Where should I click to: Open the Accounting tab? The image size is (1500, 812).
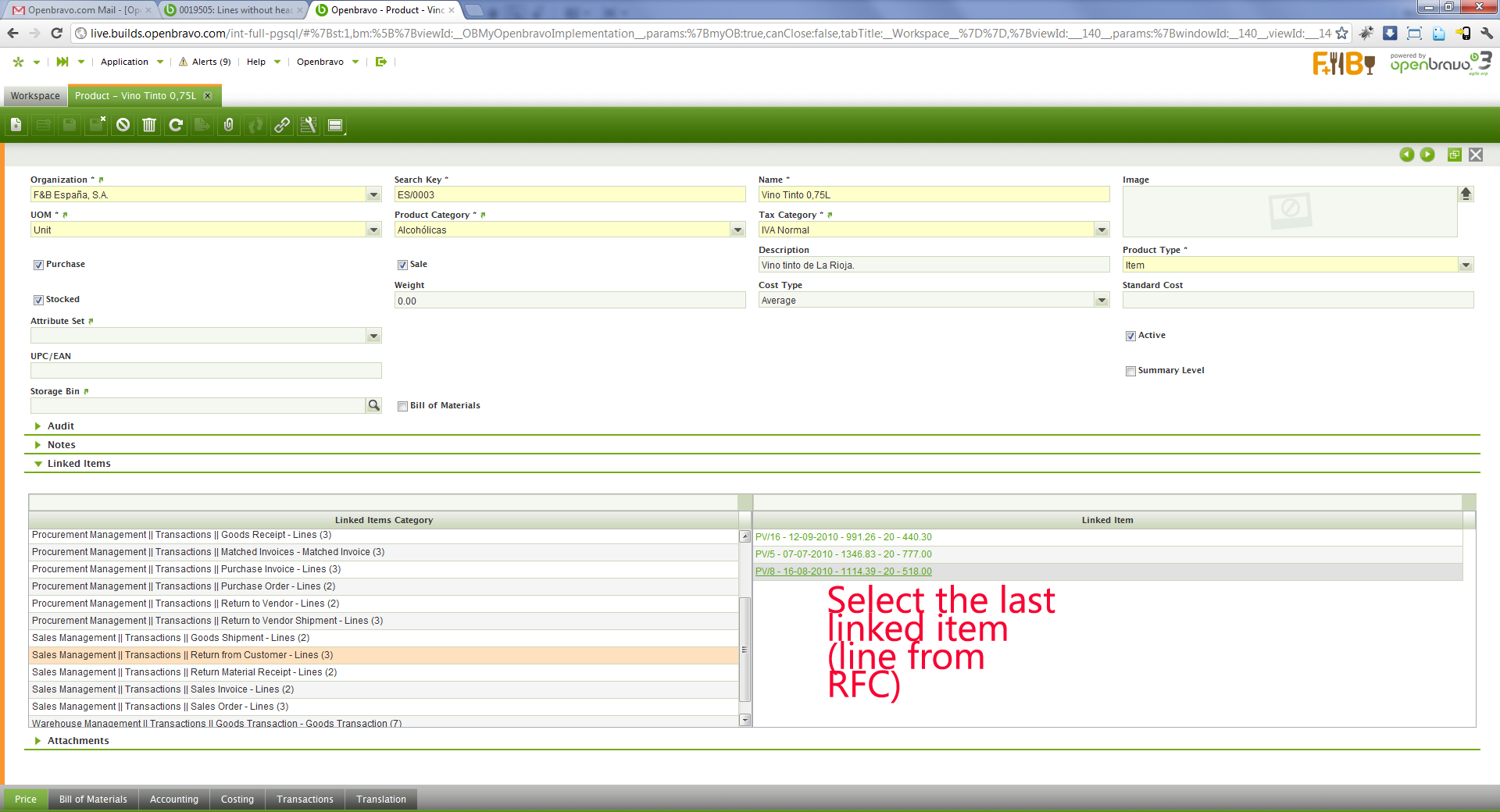point(174,800)
